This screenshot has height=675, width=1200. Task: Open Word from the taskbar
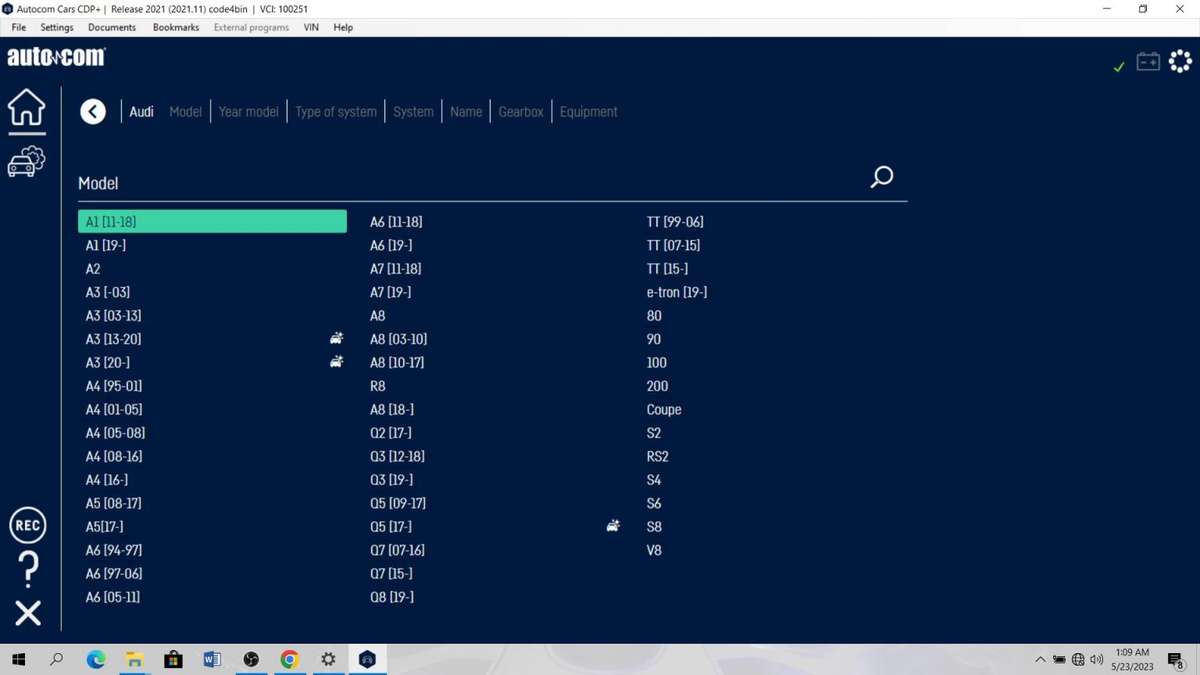[212, 659]
